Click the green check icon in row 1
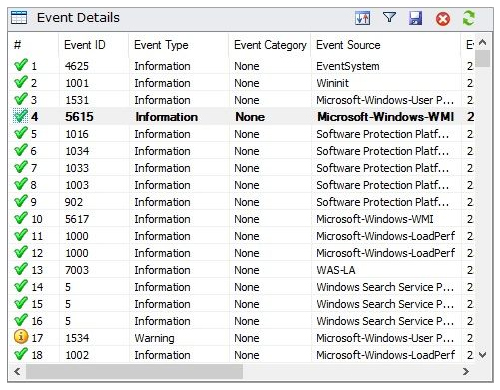 click(x=21, y=65)
